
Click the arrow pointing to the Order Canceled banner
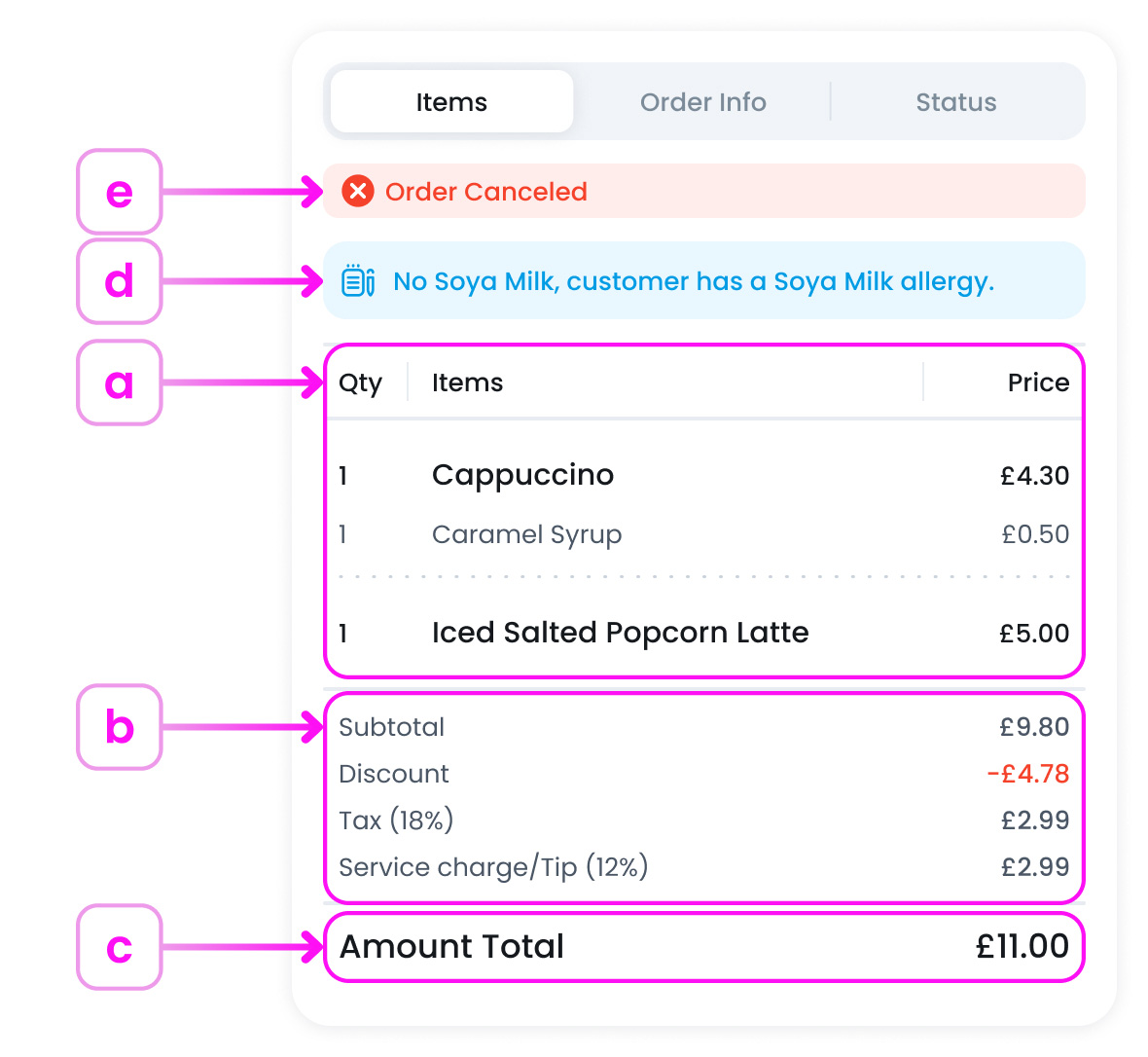pyautogui.click(x=243, y=192)
